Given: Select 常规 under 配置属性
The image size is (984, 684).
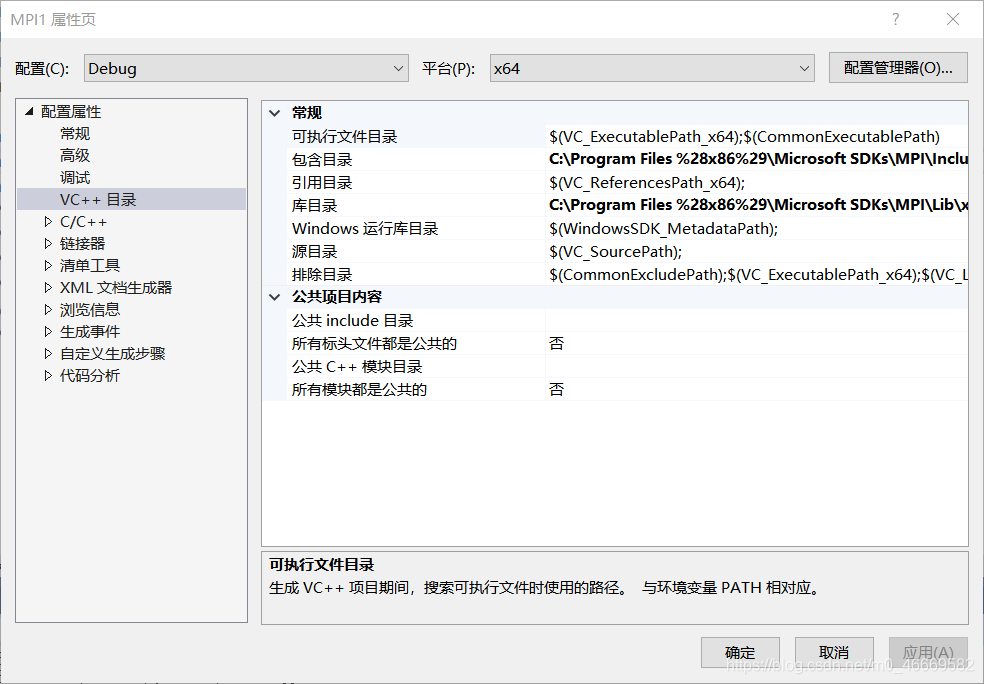Looking at the screenshot, I should [x=74, y=133].
